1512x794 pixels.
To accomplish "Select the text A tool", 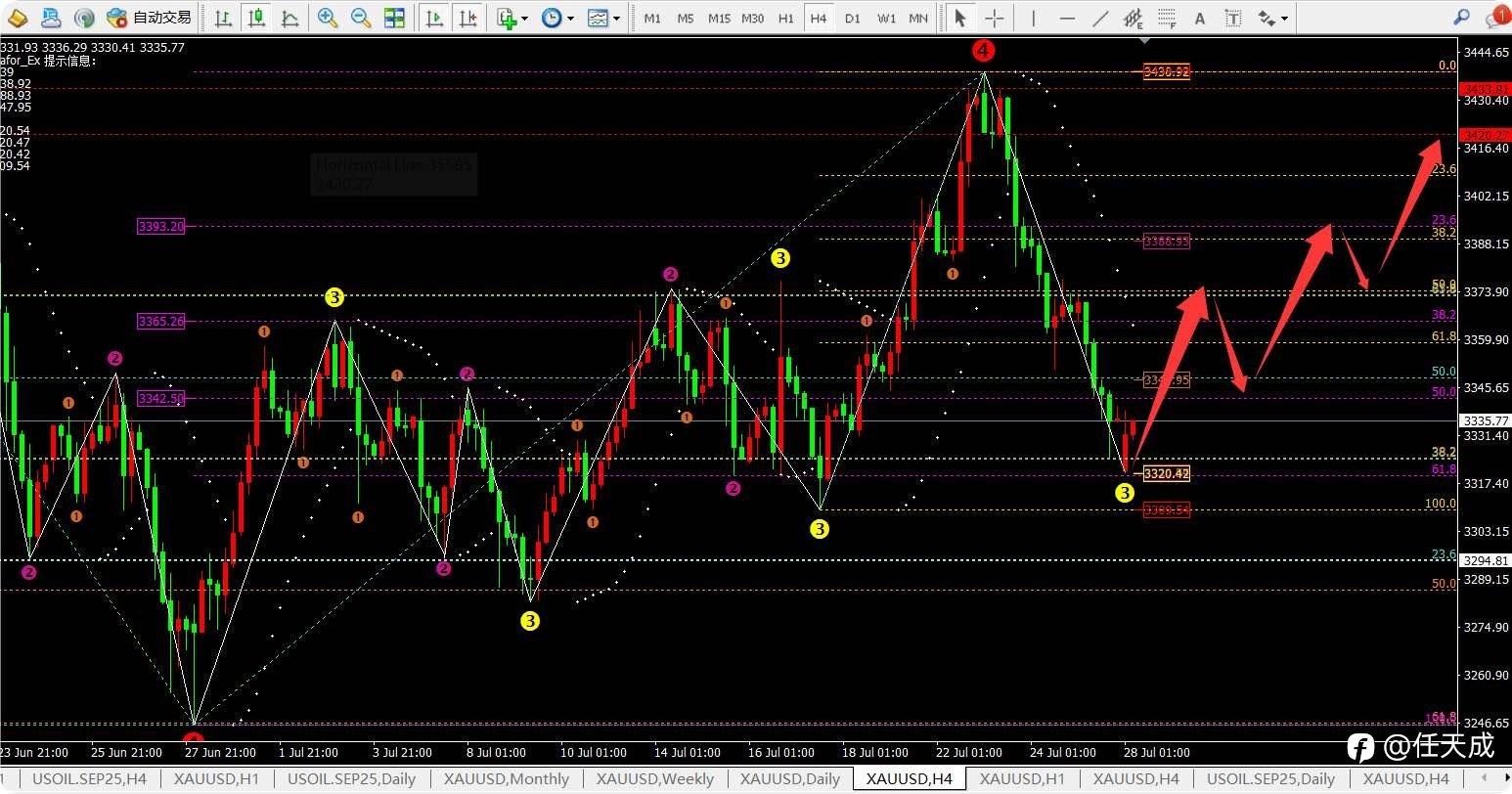I will 1200,18.
